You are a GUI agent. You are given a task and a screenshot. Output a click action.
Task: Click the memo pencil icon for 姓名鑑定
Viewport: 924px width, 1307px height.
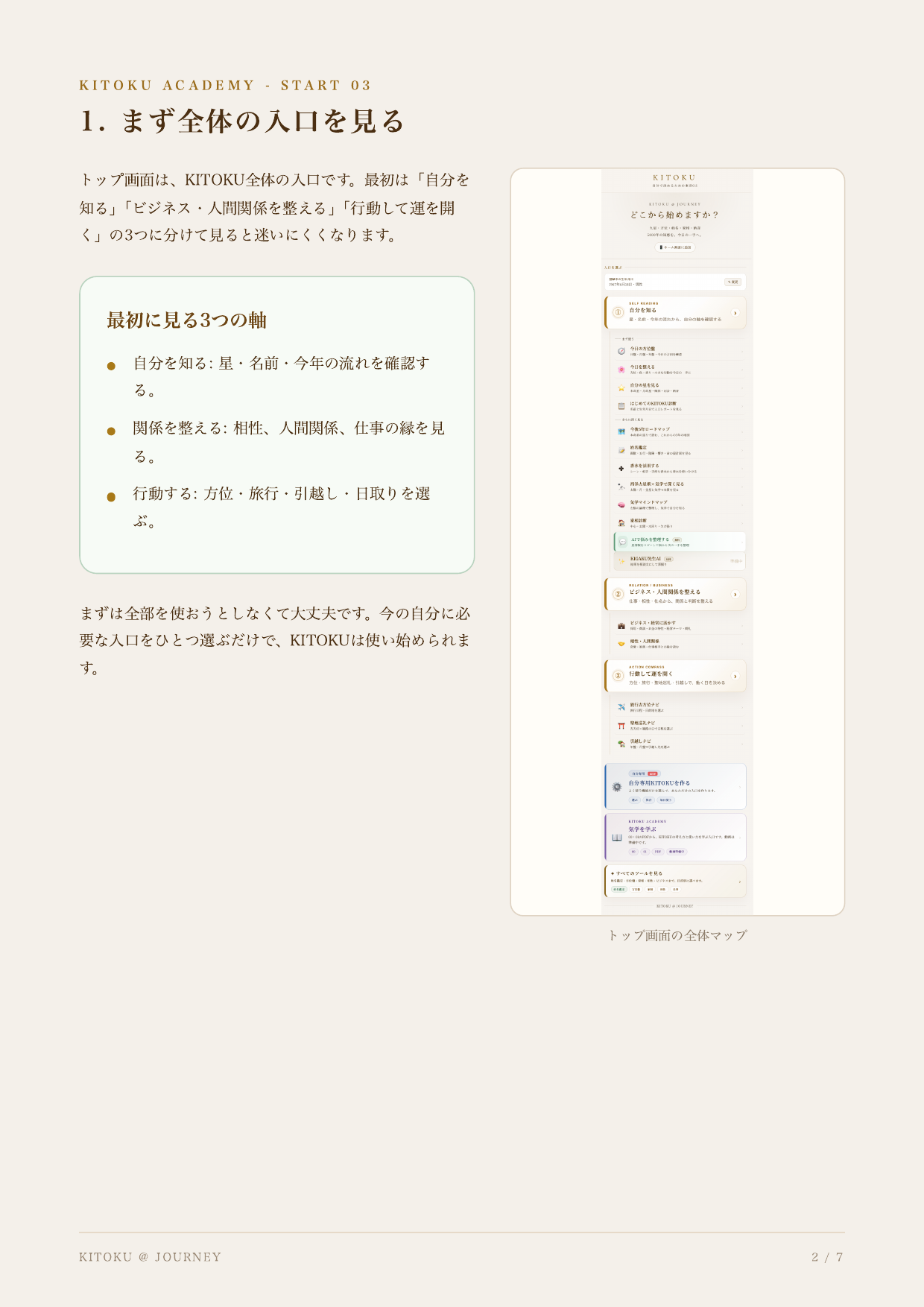(621, 450)
